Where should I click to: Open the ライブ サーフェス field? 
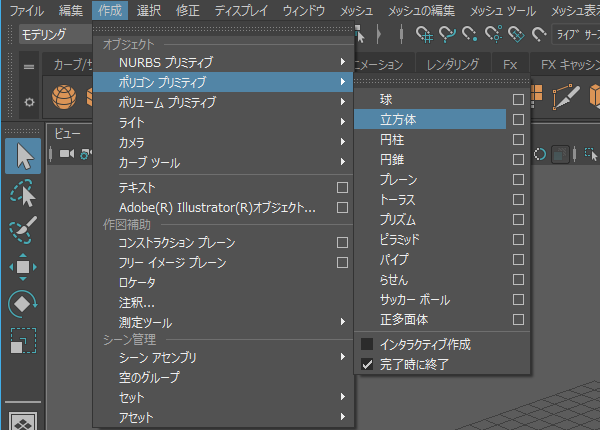click(x=573, y=35)
